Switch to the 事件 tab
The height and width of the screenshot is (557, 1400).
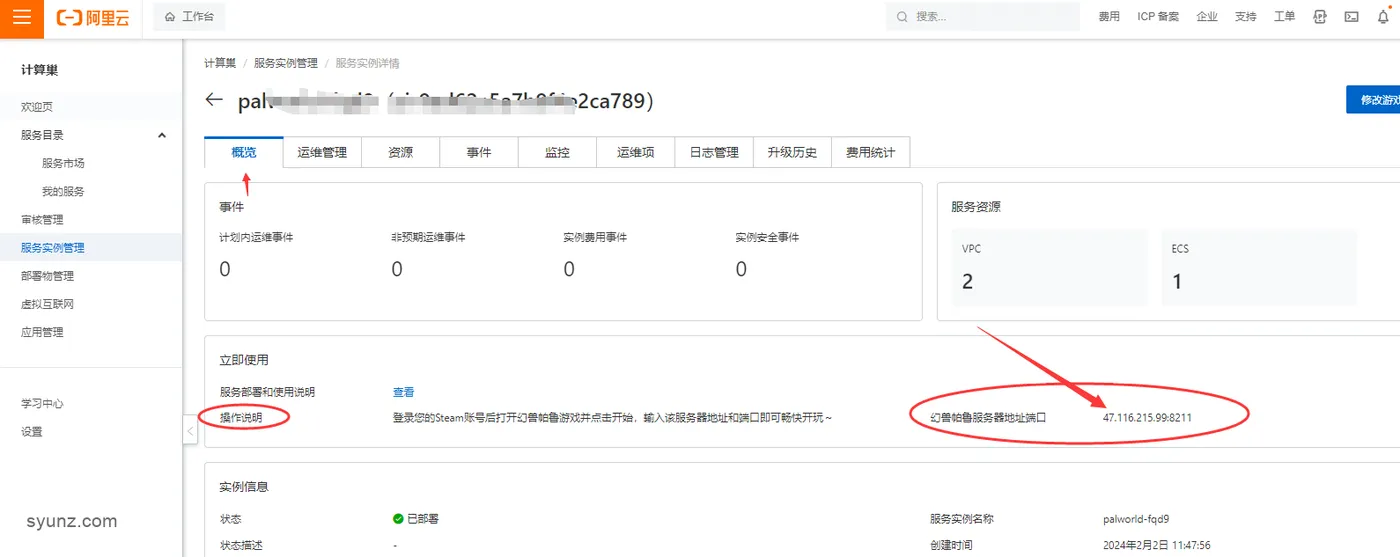[x=479, y=152]
